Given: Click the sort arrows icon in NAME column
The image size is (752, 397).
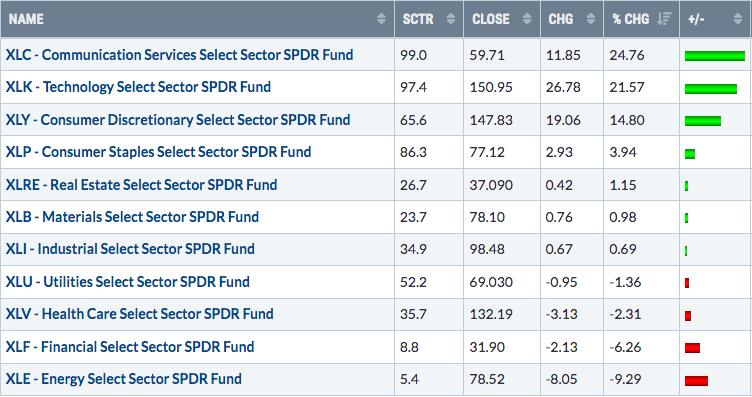Looking at the screenshot, I should (x=381, y=19).
